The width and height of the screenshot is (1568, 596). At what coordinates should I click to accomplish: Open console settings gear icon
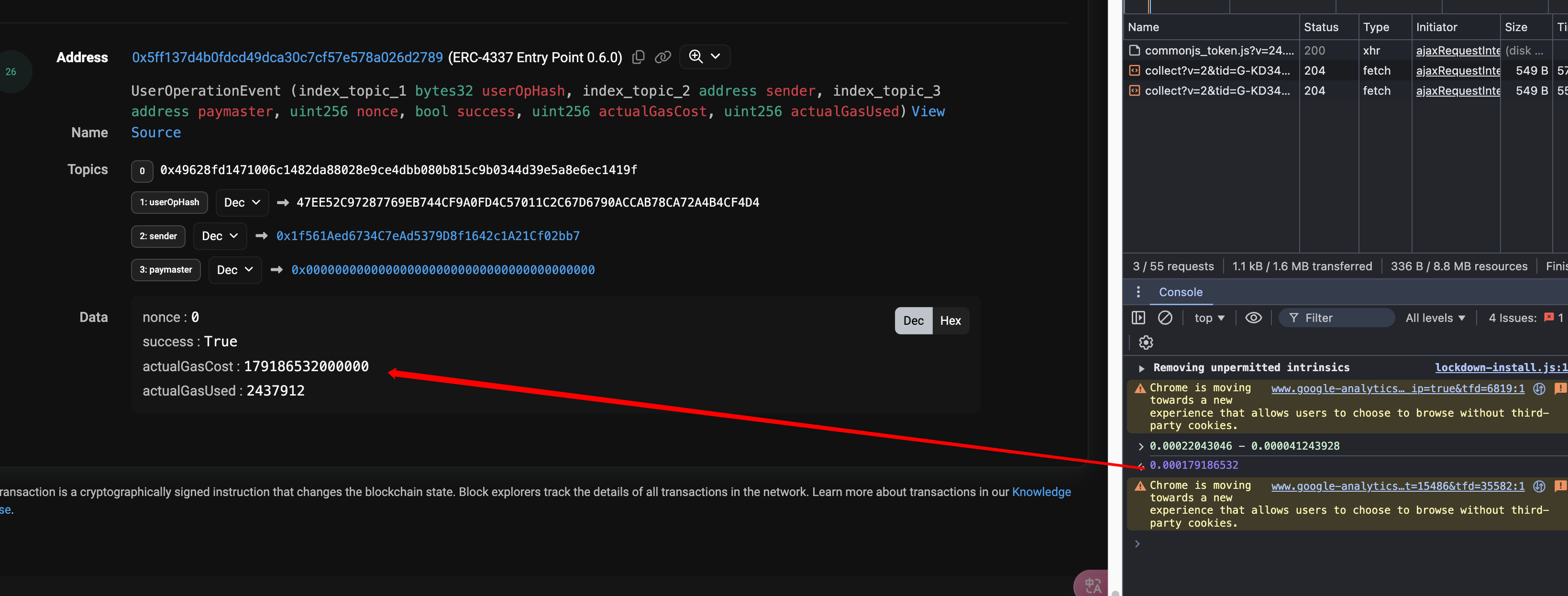[x=1146, y=343]
